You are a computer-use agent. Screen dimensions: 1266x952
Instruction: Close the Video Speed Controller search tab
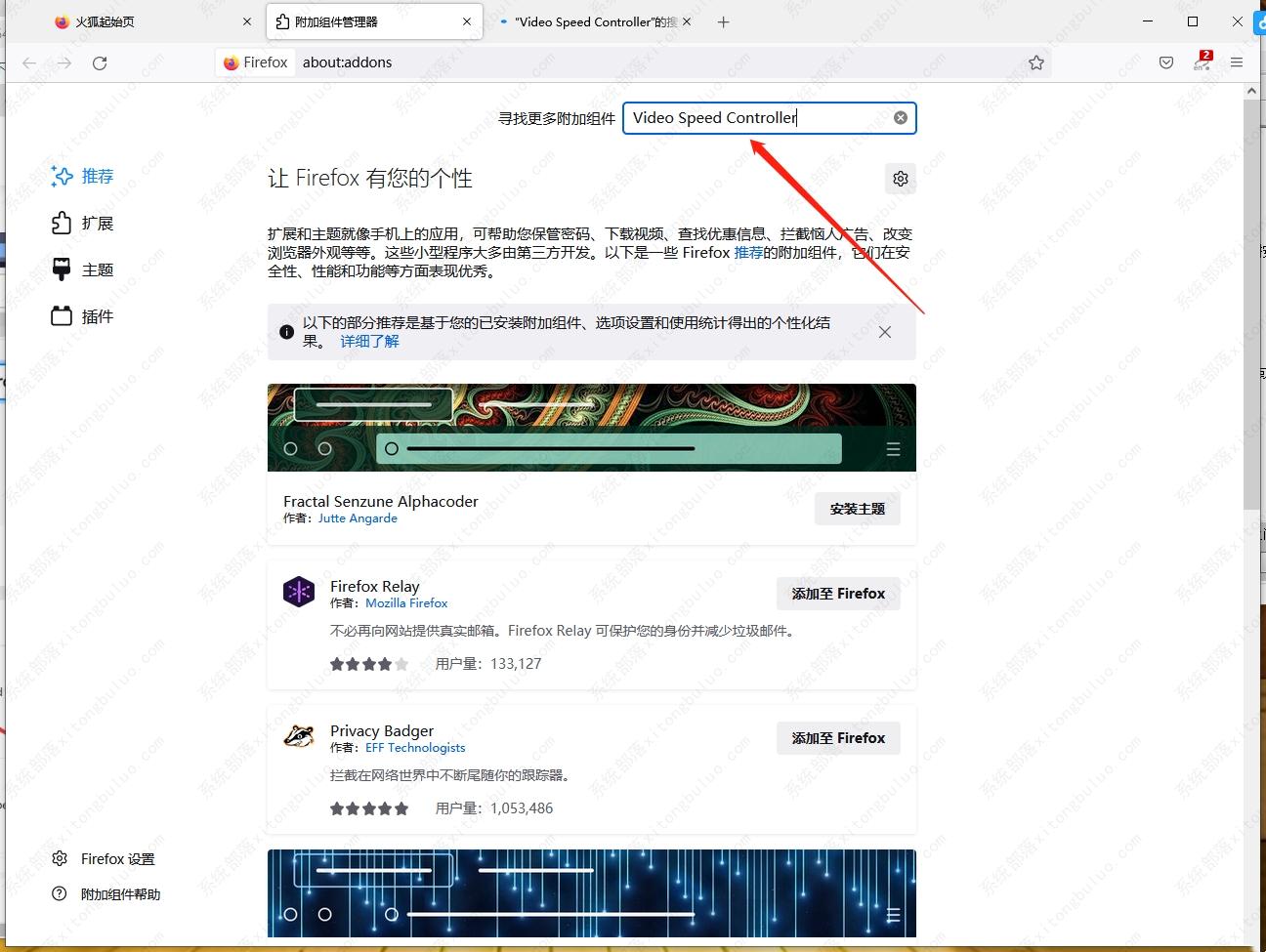click(687, 21)
